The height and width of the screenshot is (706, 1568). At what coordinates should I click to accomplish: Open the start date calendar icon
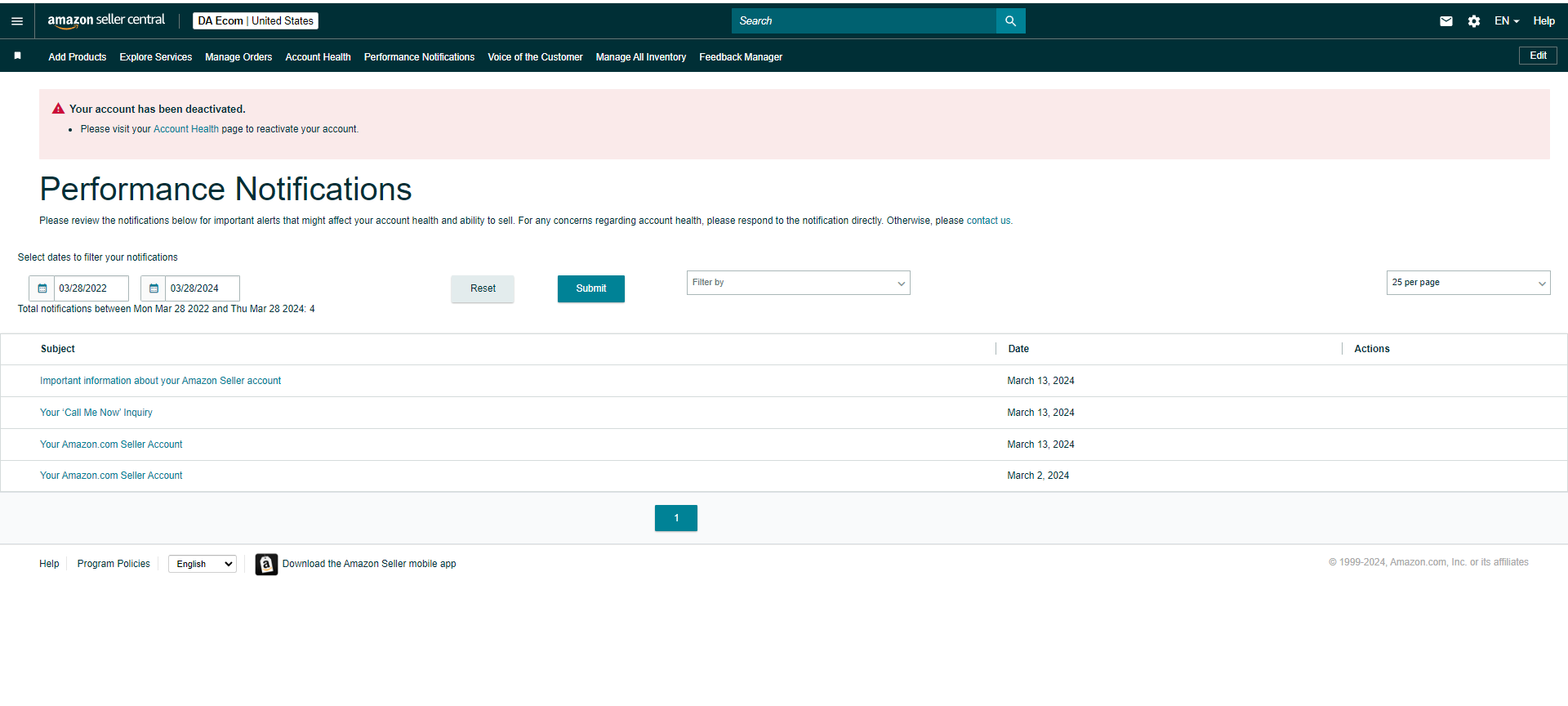pyautogui.click(x=42, y=288)
